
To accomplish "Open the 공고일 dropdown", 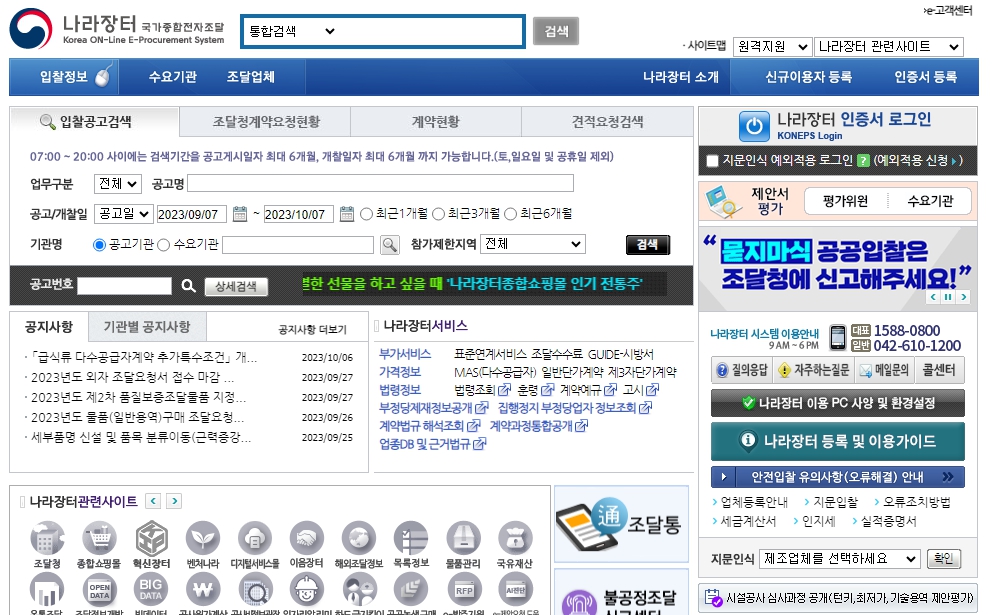I will [x=123, y=214].
